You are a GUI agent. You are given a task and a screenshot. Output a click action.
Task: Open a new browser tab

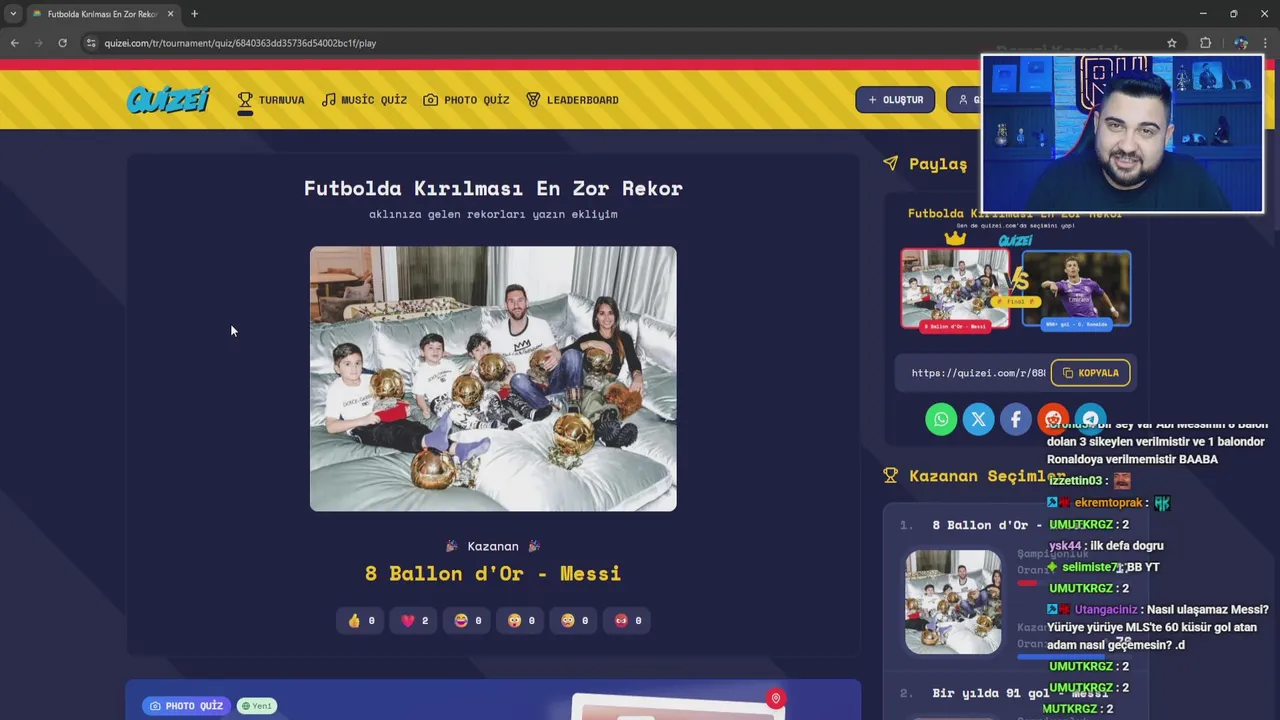coord(194,14)
